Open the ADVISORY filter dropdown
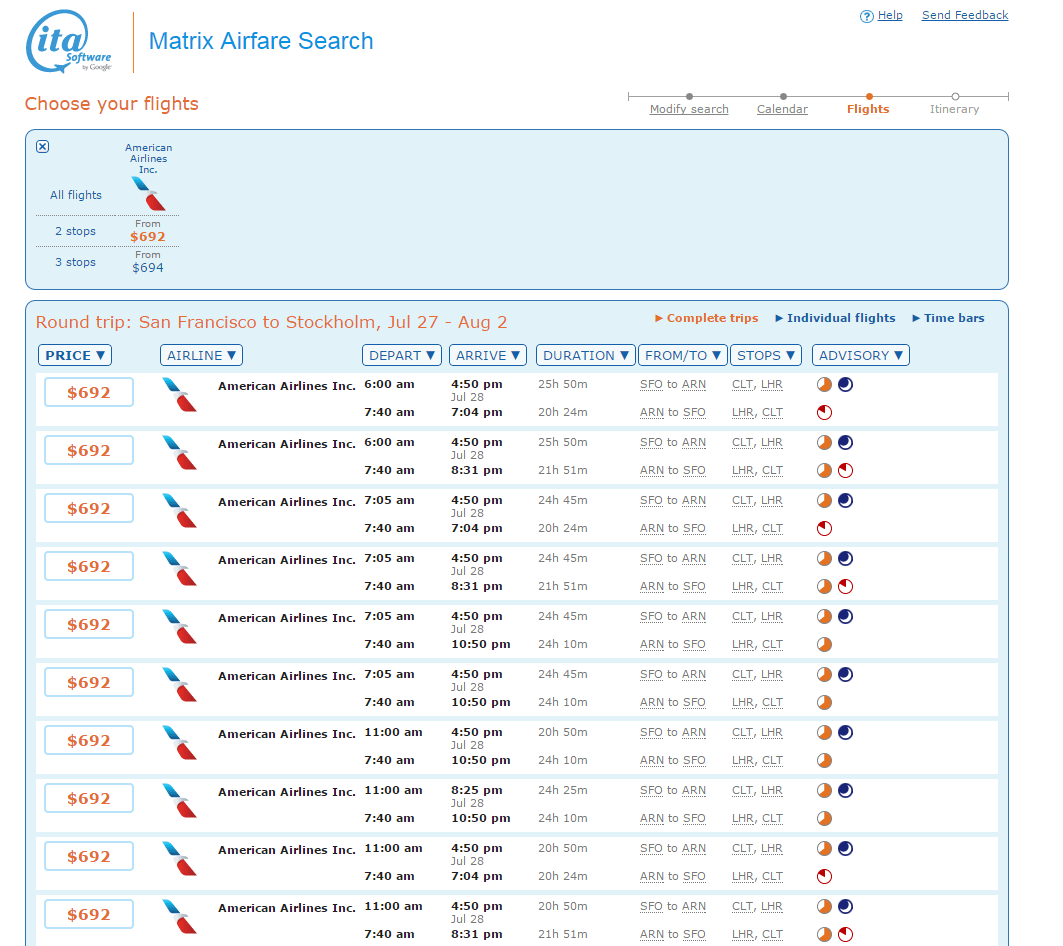The image size is (1063, 946). [860, 355]
